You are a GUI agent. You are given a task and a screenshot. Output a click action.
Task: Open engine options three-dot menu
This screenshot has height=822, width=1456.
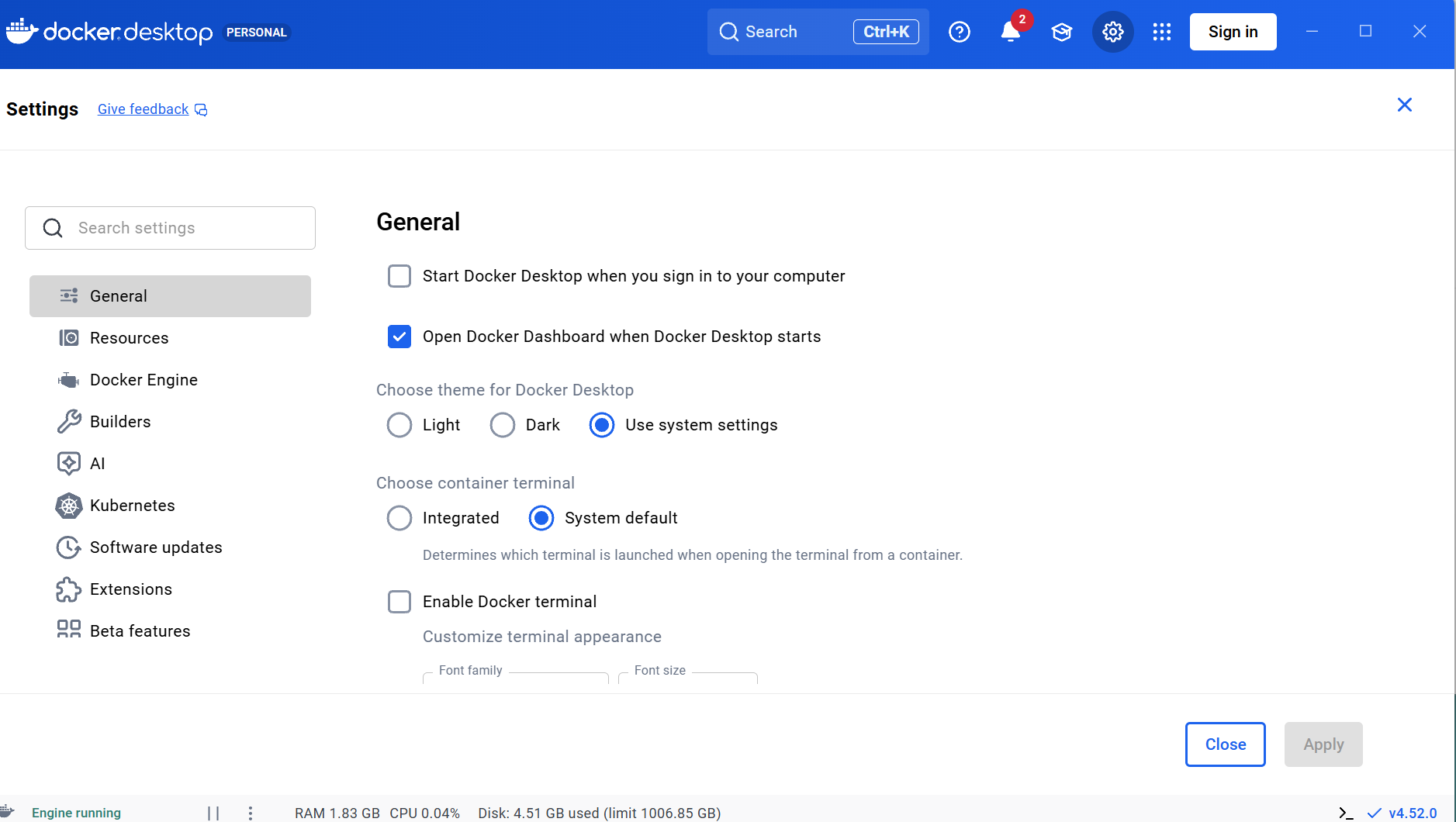250,813
